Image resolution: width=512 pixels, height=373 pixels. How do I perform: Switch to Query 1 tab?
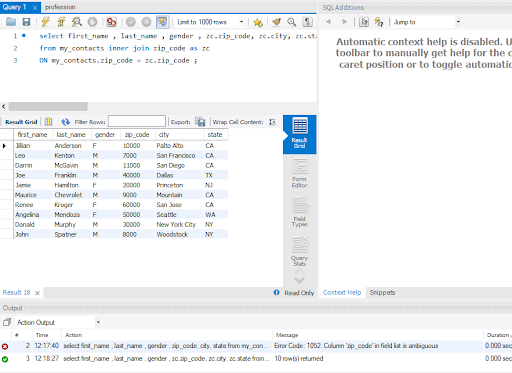pos(15,7)
